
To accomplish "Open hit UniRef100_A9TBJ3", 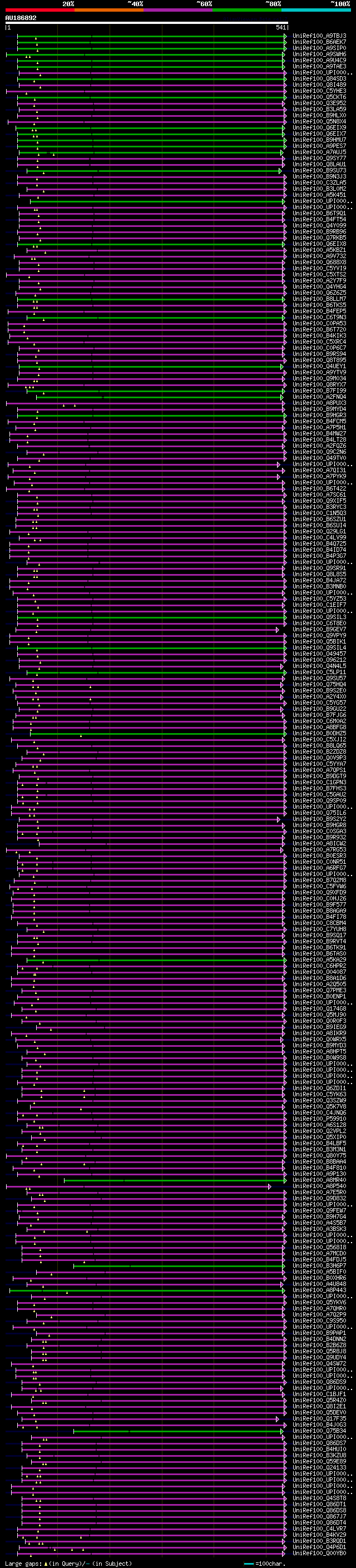I will pyautogui.click(x=319, y=36).
